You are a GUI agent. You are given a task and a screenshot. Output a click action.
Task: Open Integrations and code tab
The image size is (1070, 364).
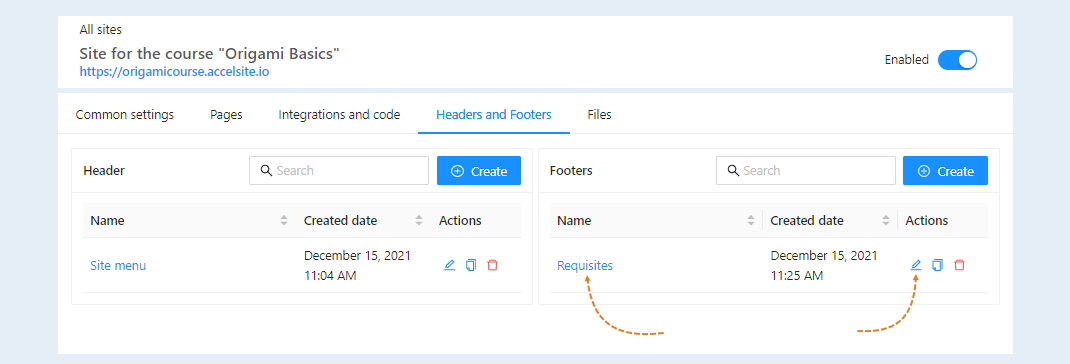click(x=339, y=115)
